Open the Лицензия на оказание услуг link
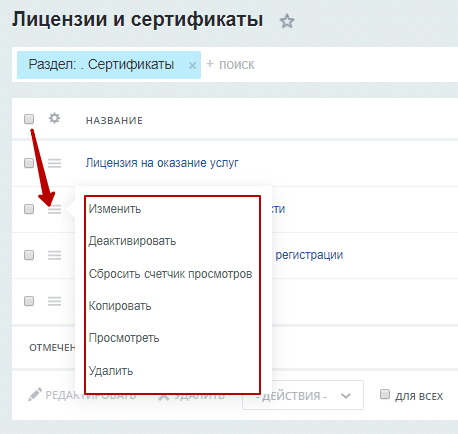Screen dimensions: 458x434 (162, 163)
